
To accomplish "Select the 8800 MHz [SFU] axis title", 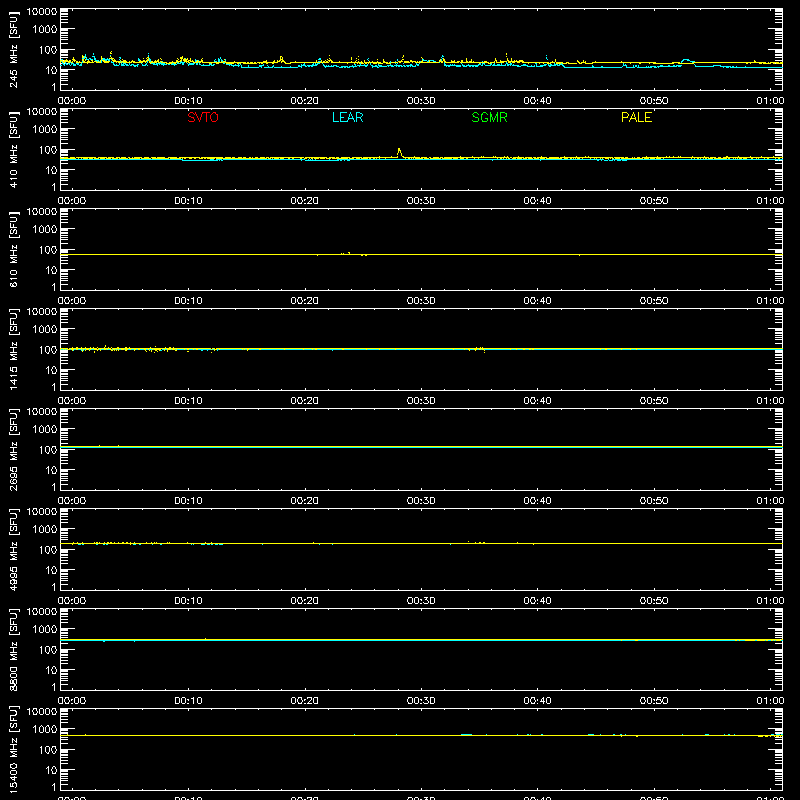I will click(x=13, y=649).
